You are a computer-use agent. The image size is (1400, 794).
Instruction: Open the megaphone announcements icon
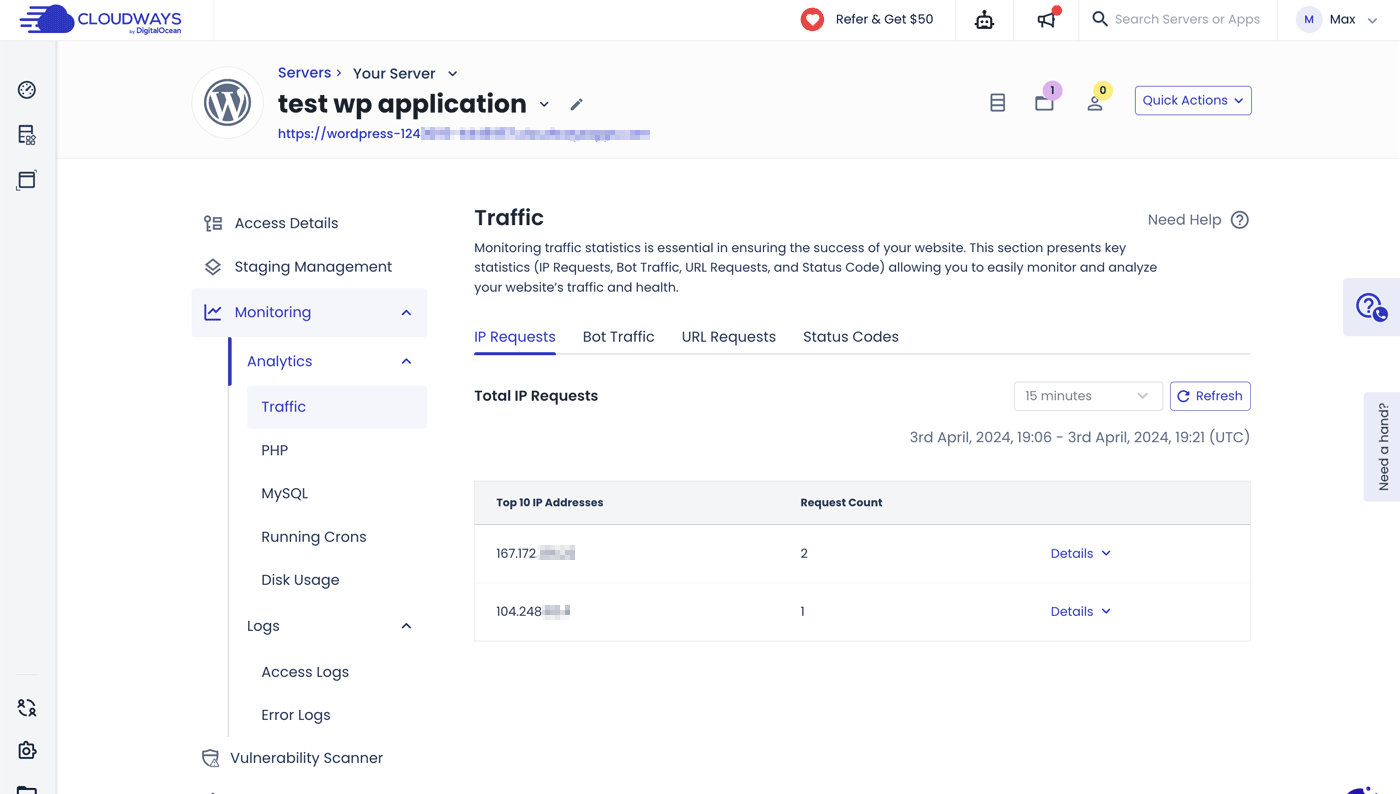(x=1046, y=20)
